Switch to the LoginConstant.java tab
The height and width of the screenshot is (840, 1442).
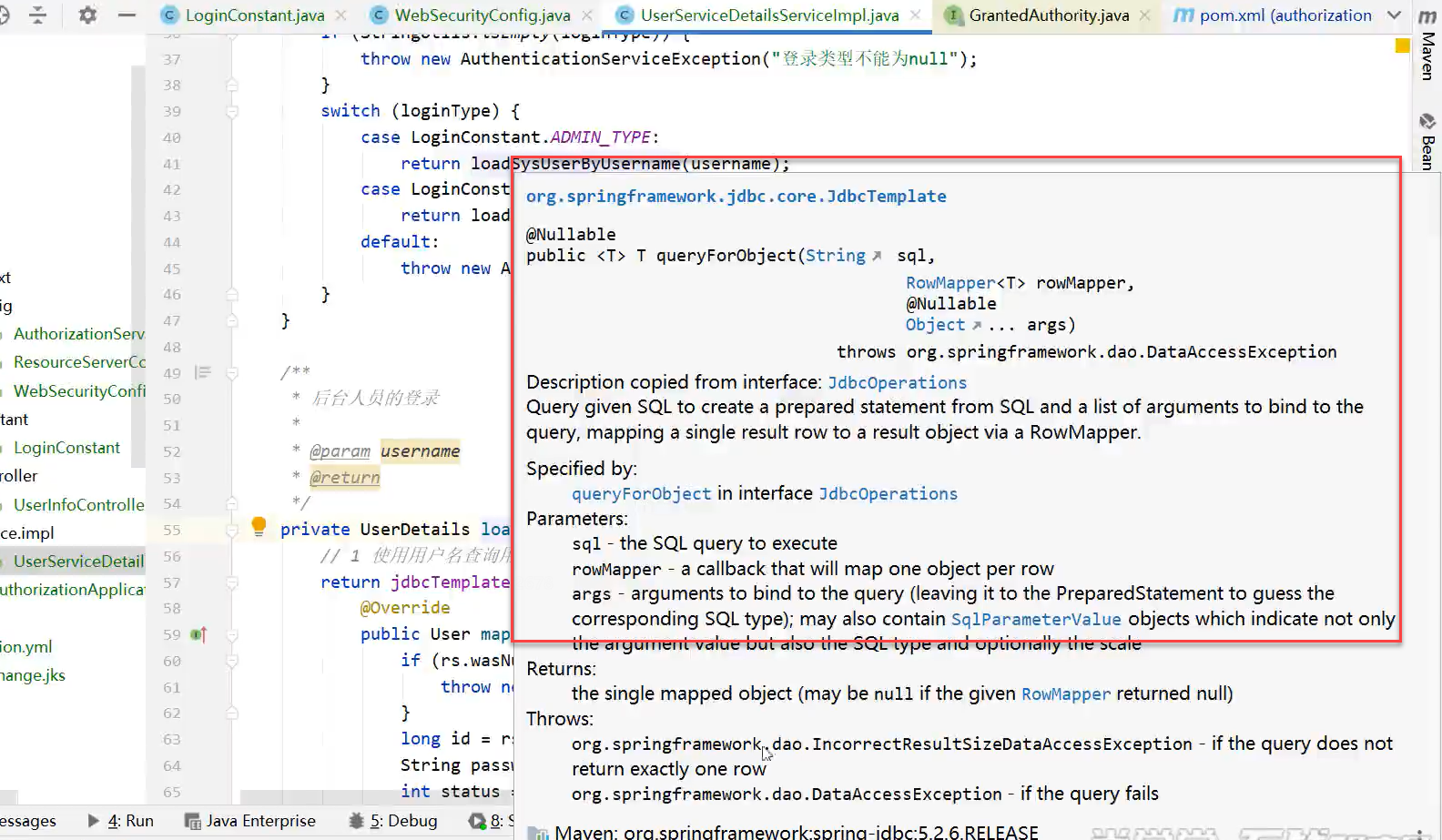coord(255,15)
